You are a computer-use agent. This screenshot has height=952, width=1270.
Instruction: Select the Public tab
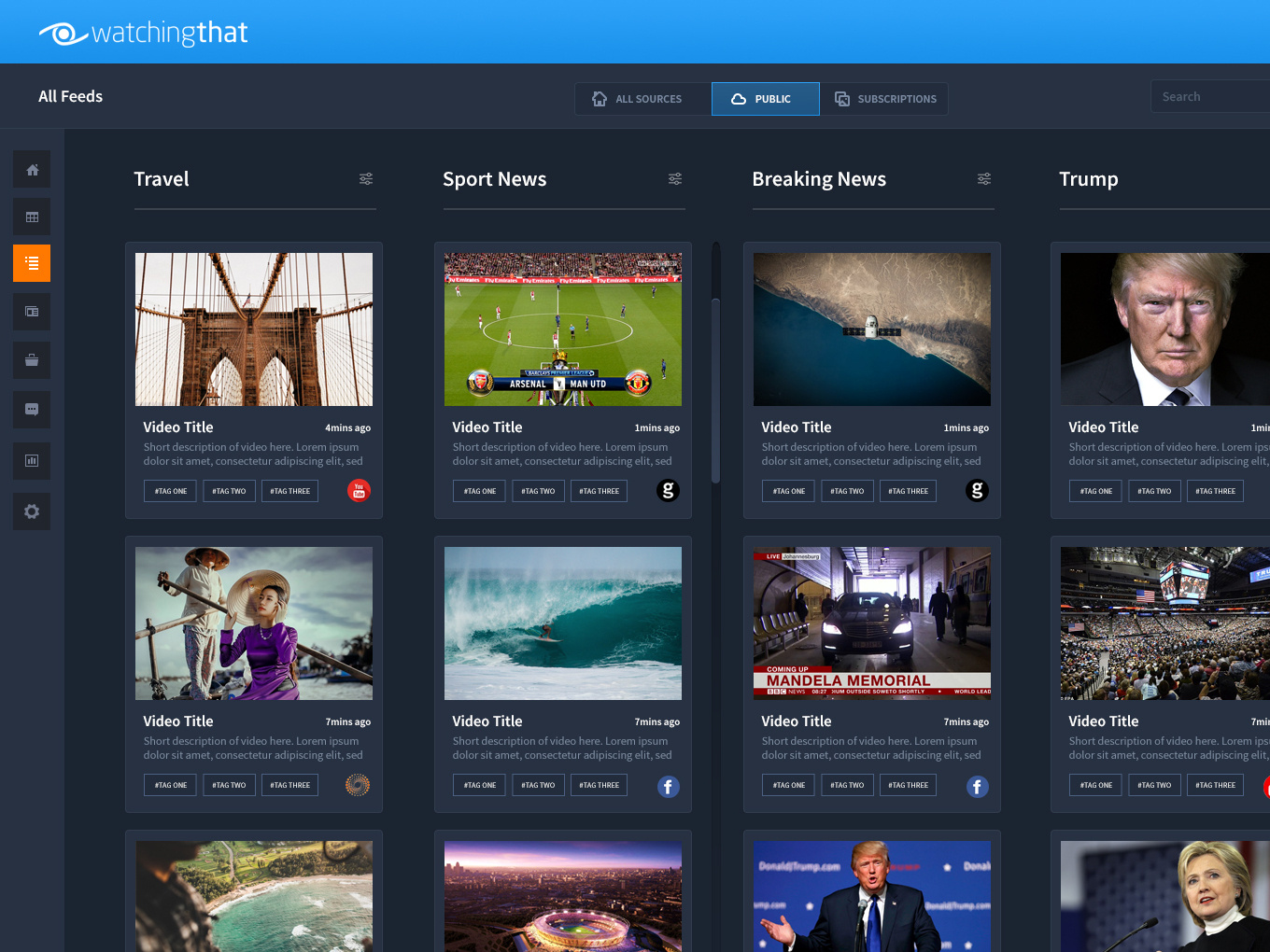[765, 99]
